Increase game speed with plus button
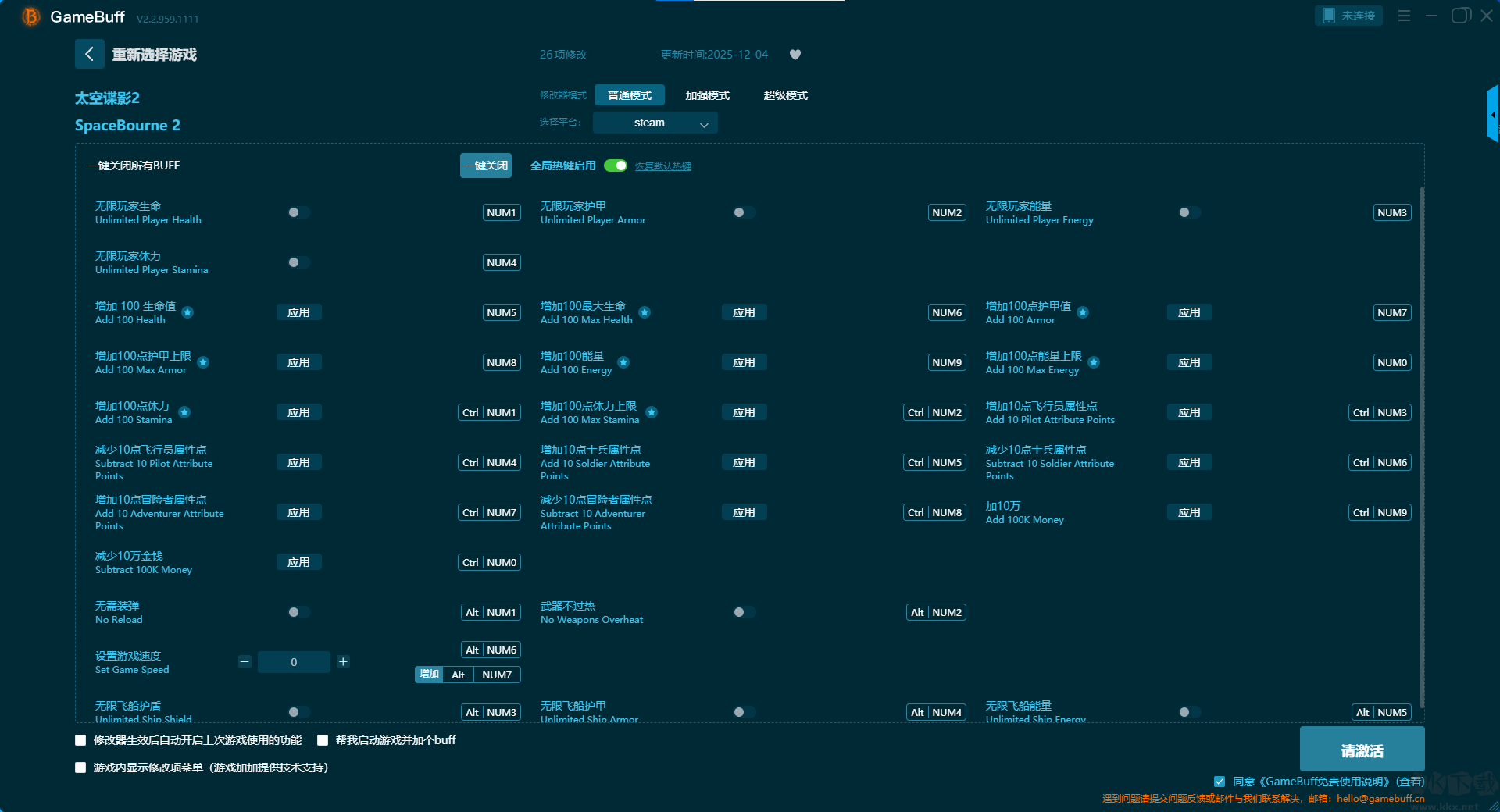 click(x=343, y=662)
